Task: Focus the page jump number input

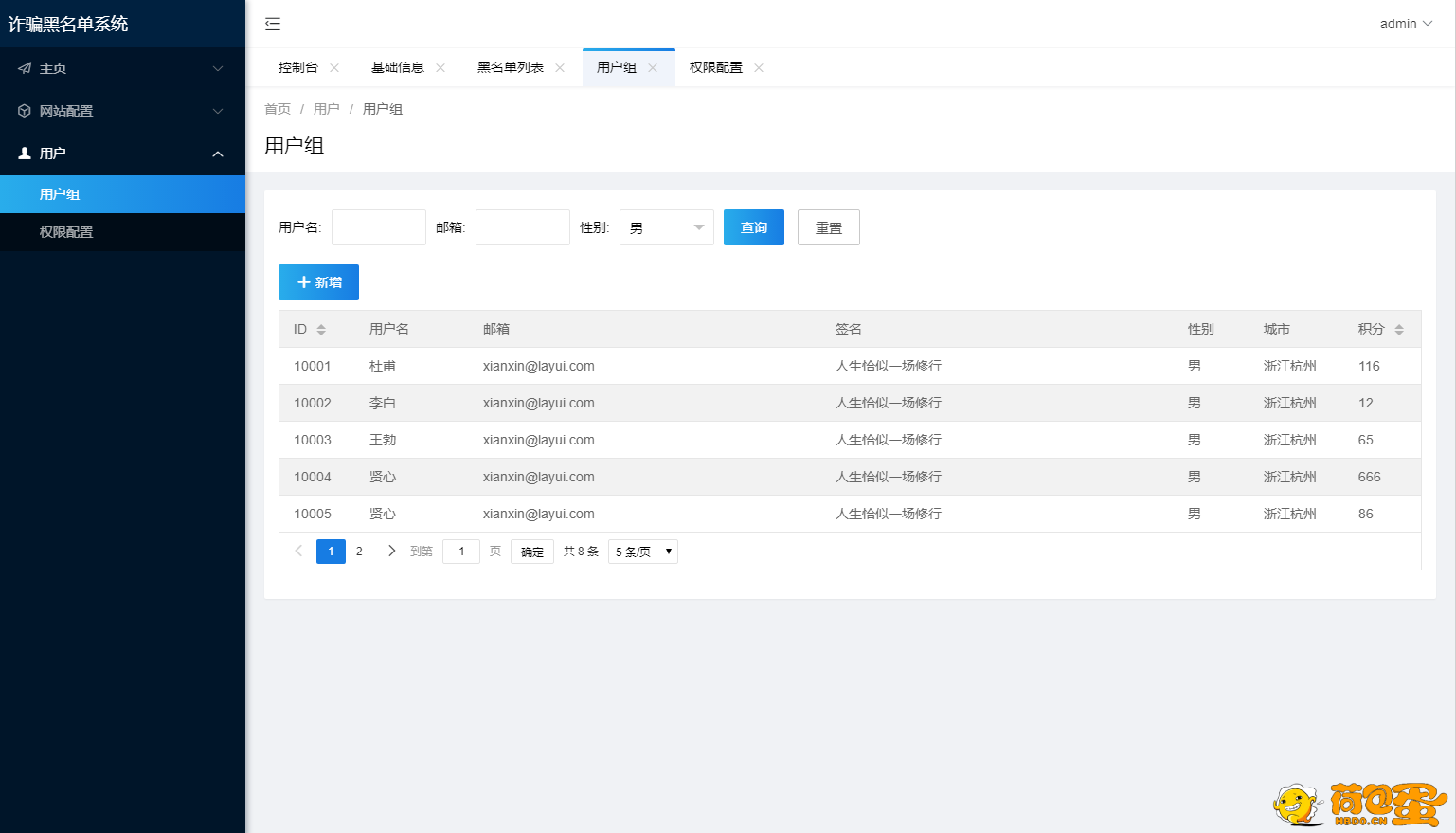Action: pos(461,552)
